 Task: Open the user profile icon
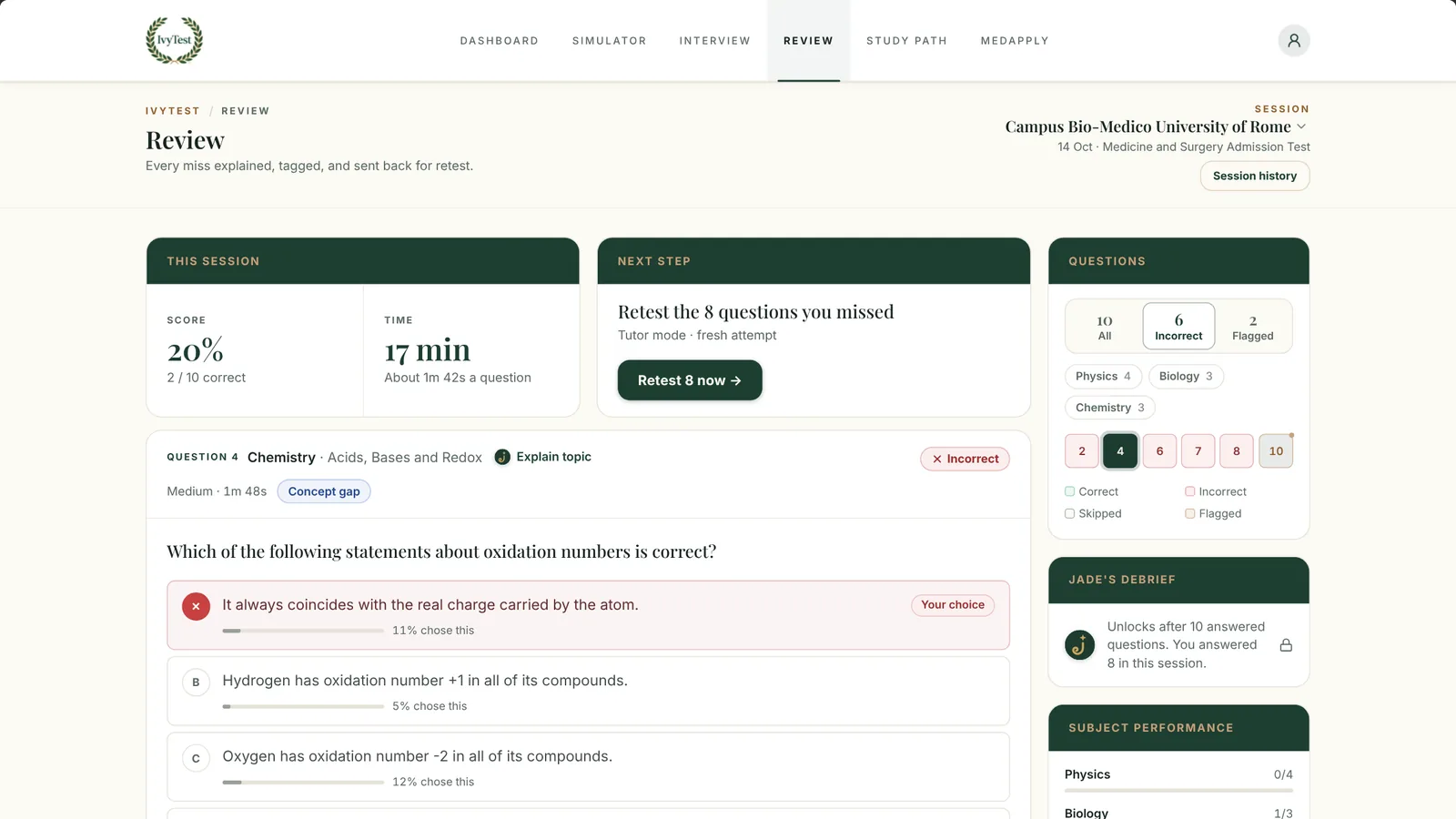tap(1293, 40)
